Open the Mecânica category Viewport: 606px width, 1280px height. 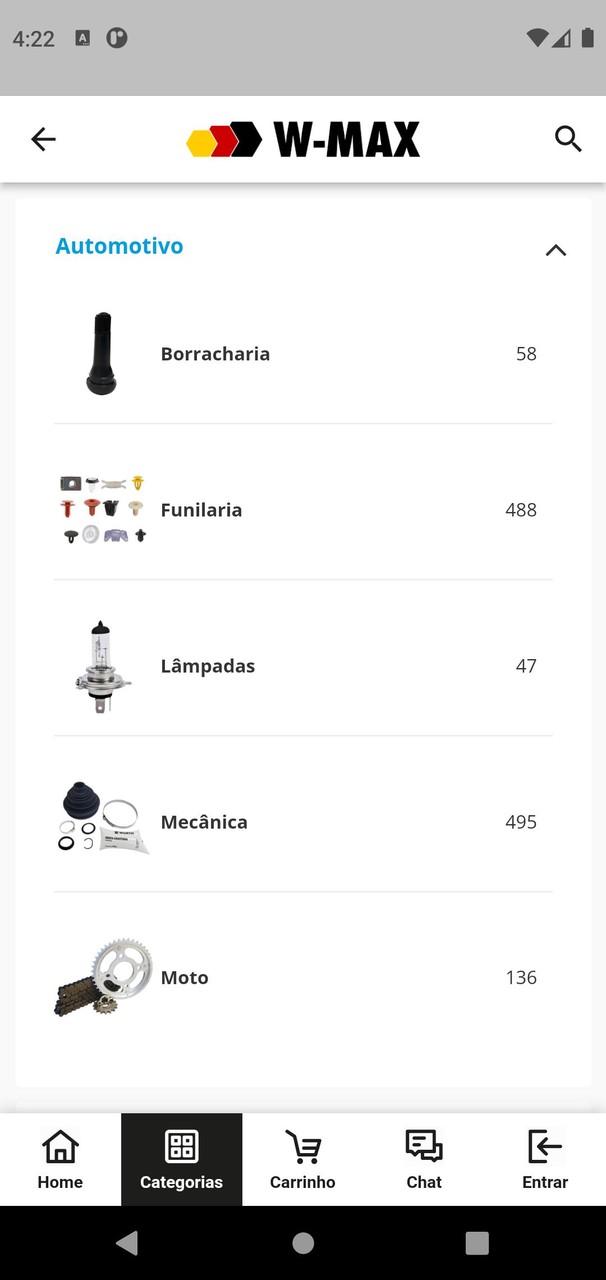[x=204, y=822]
